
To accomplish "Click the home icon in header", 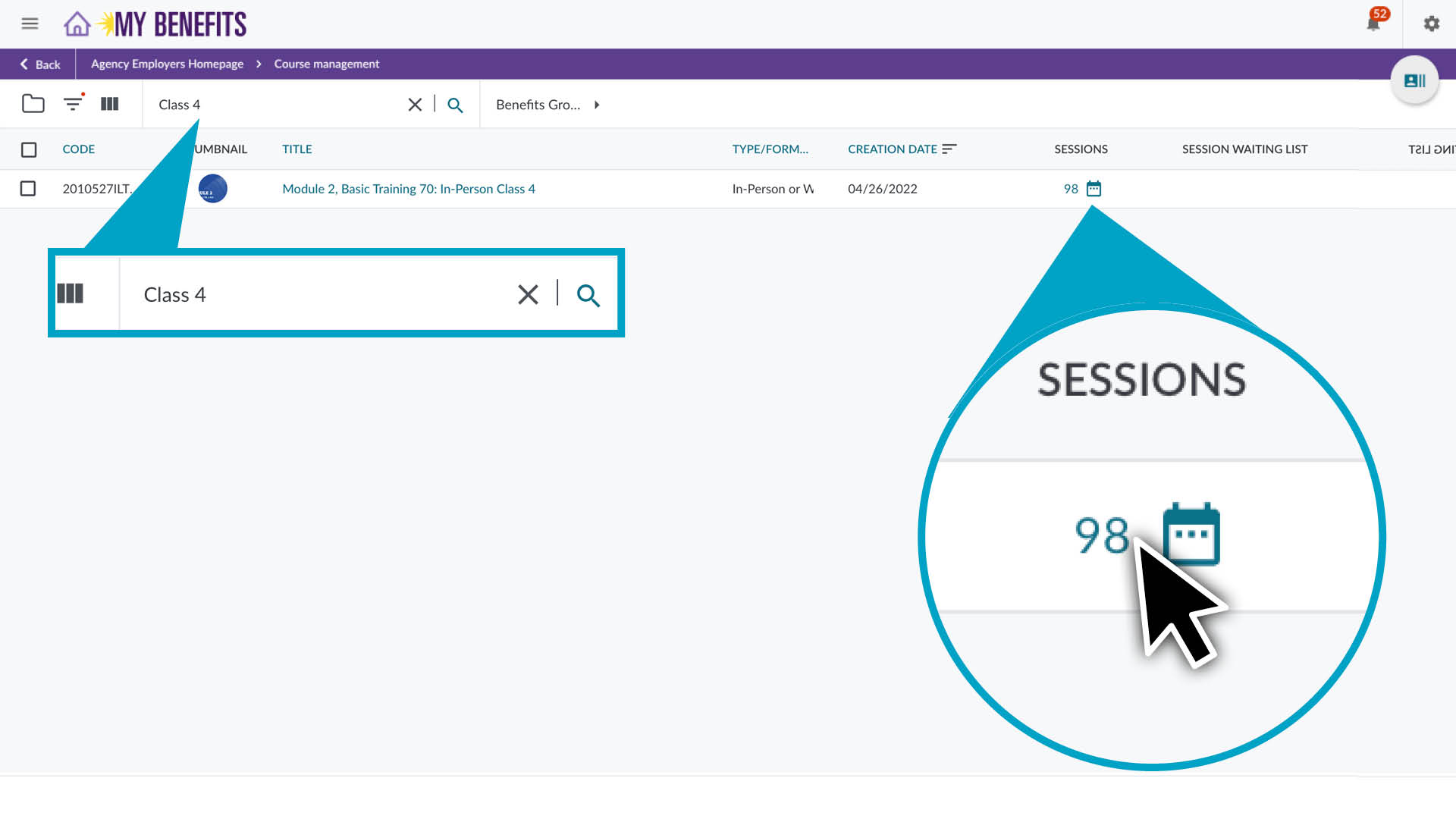I will (x=77, y=24).
